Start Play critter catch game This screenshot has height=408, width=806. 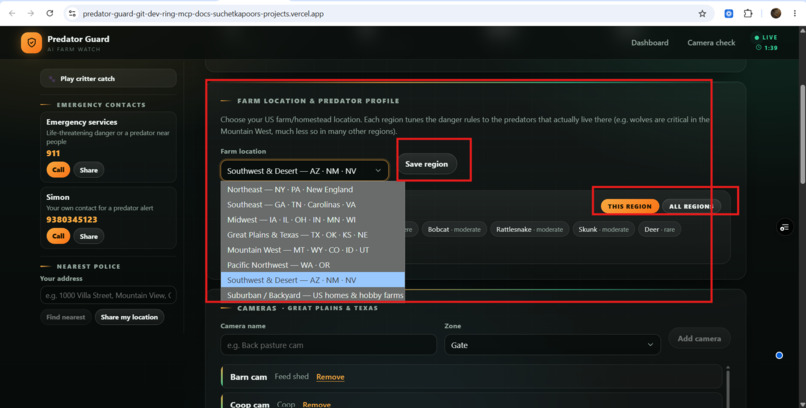108,79
